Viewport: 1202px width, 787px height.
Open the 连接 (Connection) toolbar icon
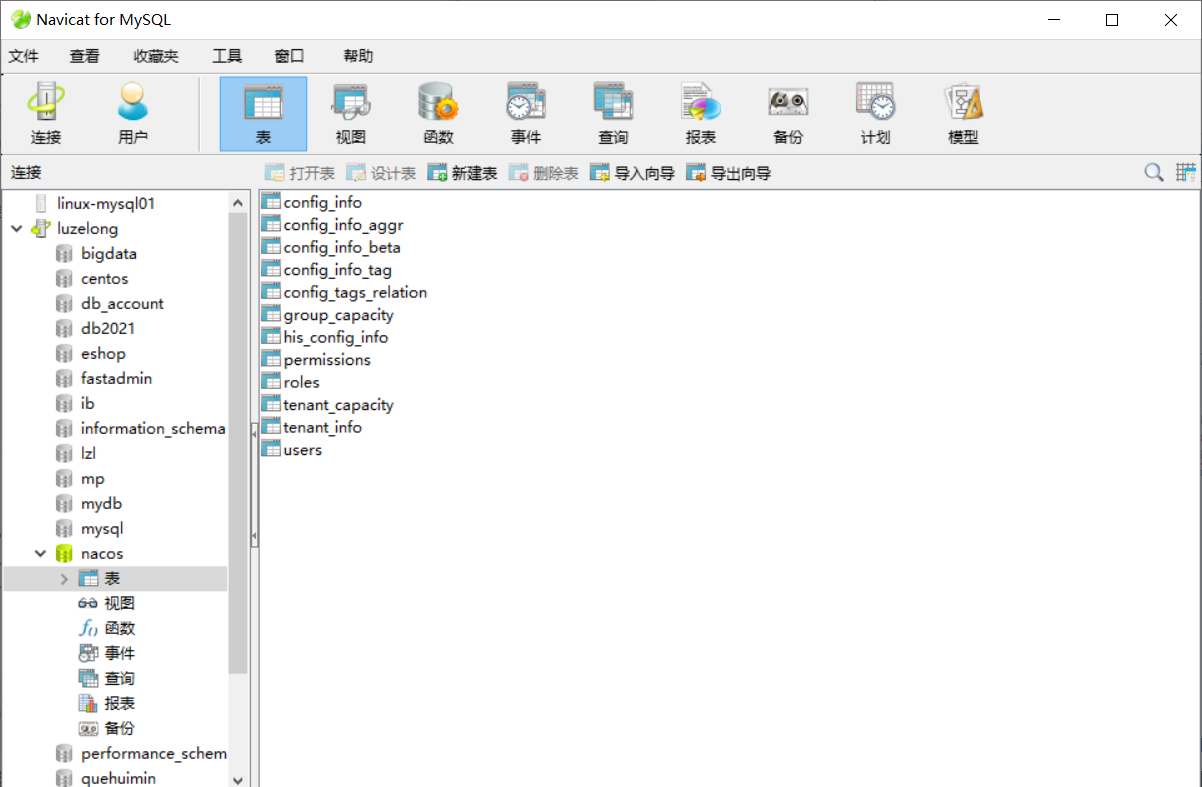pyautogui.click(x=46, y=114)
